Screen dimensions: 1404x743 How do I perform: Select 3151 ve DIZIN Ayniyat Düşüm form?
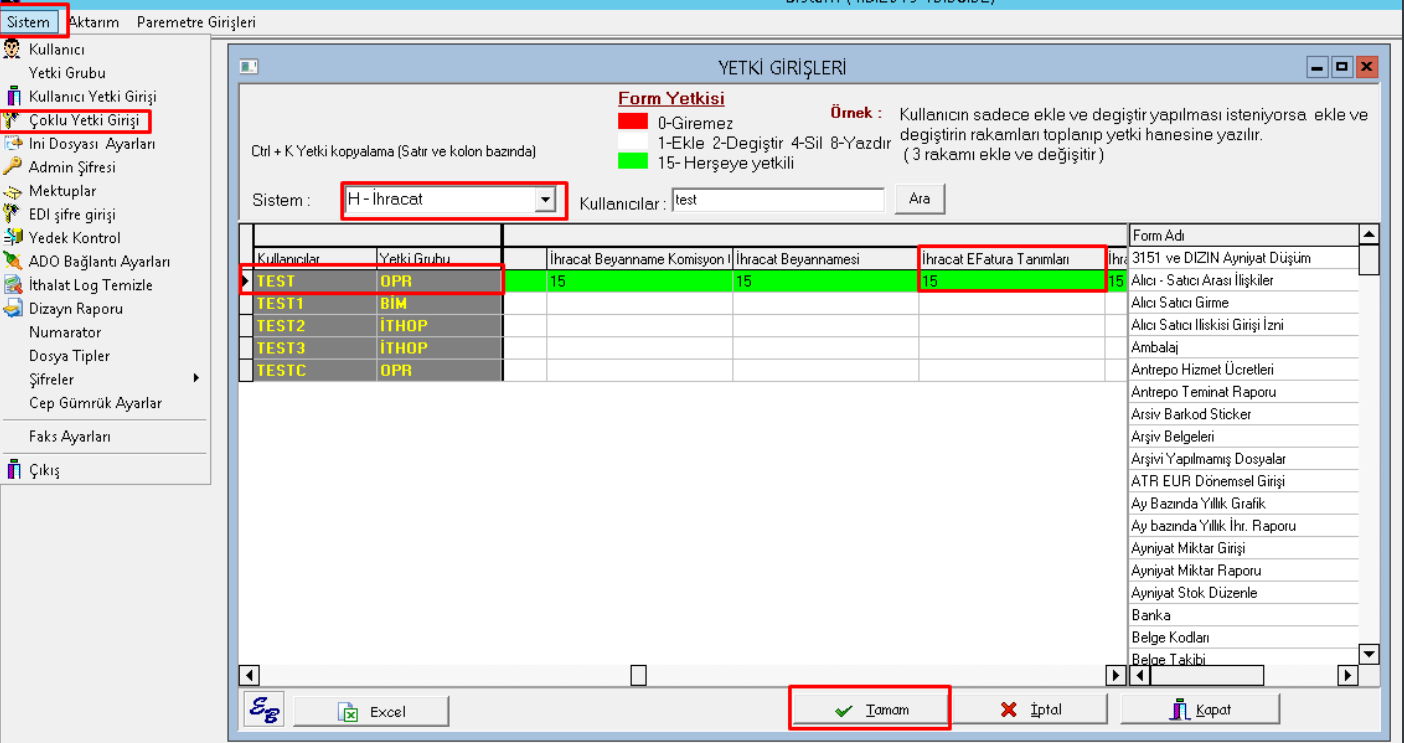tap(1244, 258)
